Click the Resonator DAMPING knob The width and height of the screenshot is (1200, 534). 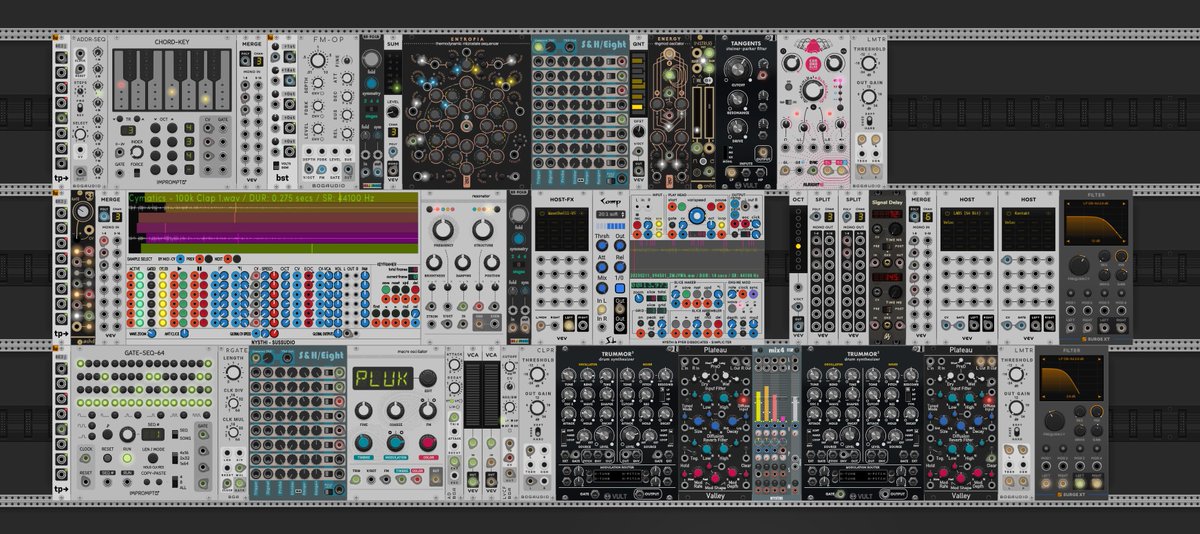point(463,262)
